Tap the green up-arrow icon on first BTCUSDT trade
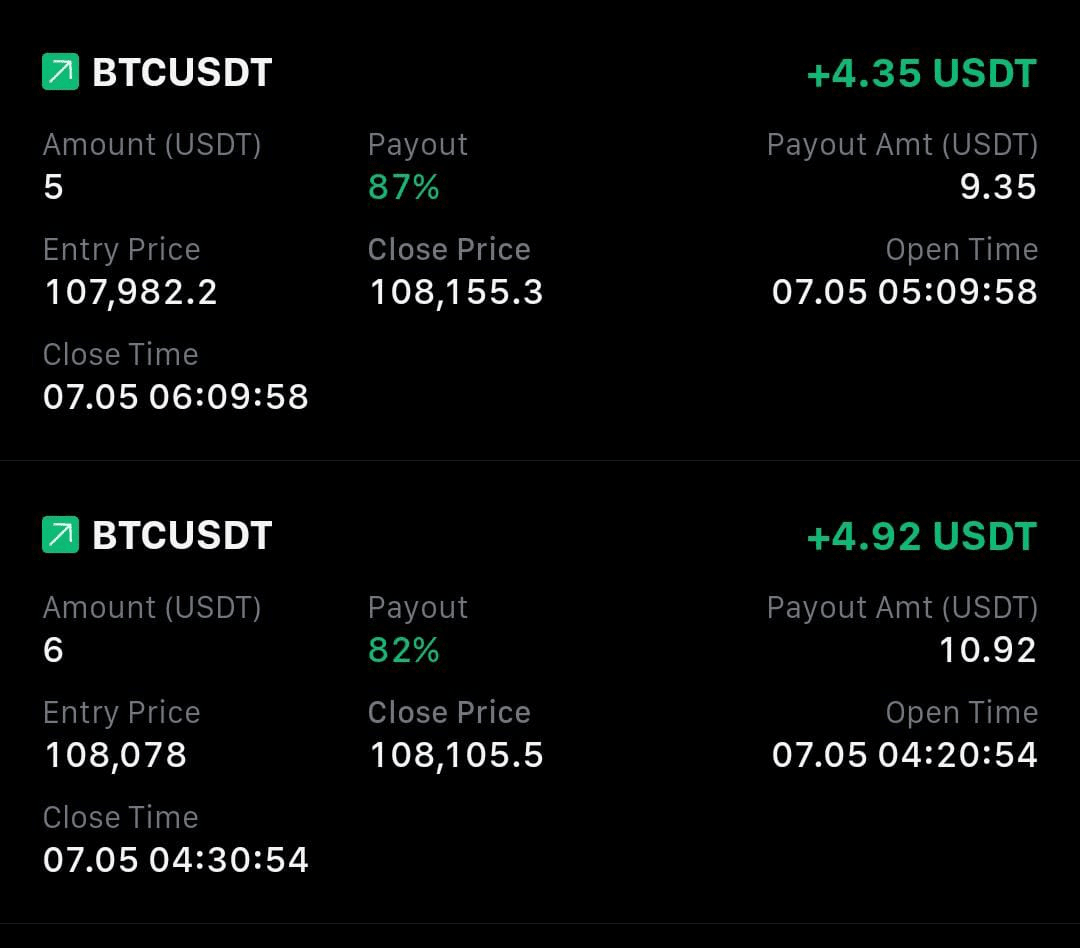This screenshot has height=948, width=1080. (61, 72)
